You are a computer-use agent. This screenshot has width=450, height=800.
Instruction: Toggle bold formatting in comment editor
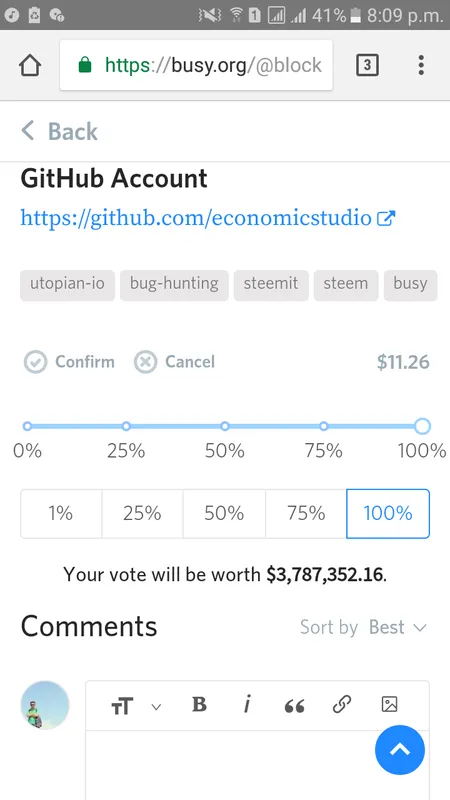click(x=199, y=705)
